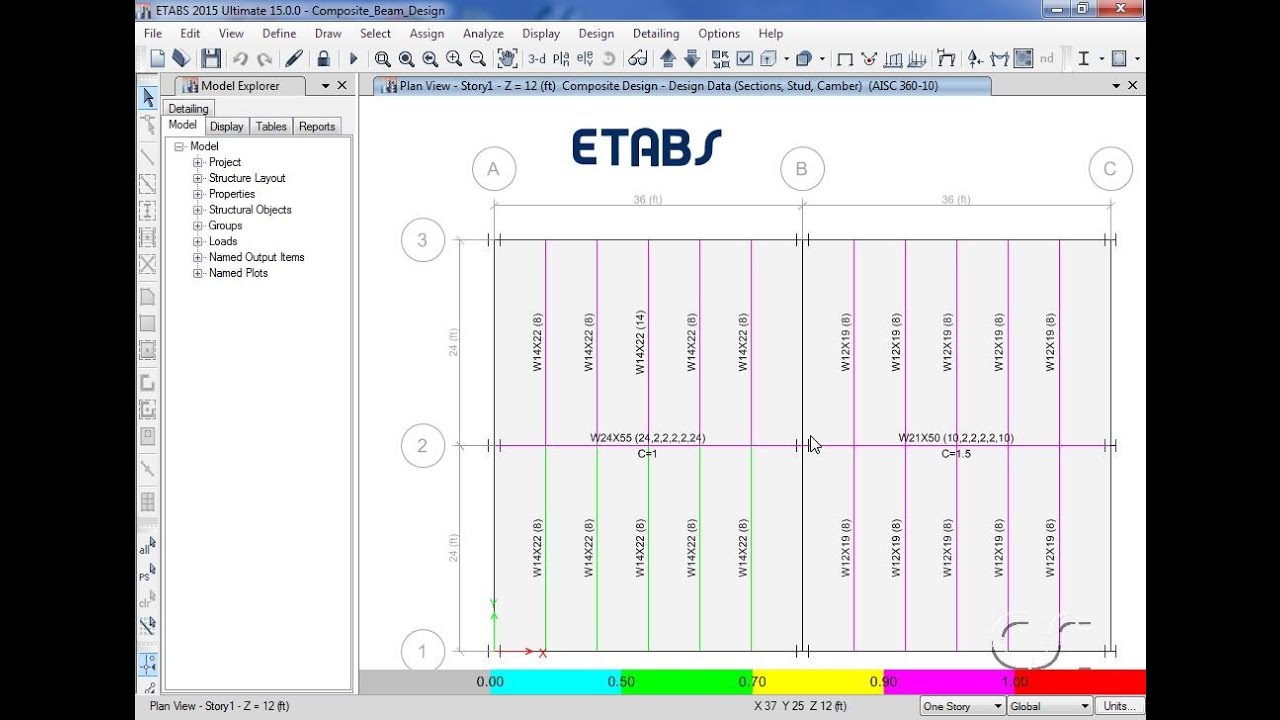The height and width of the screenshot is (720, 1280).
Task: Click the clear selection clr icon
Action: pos(147,600)
